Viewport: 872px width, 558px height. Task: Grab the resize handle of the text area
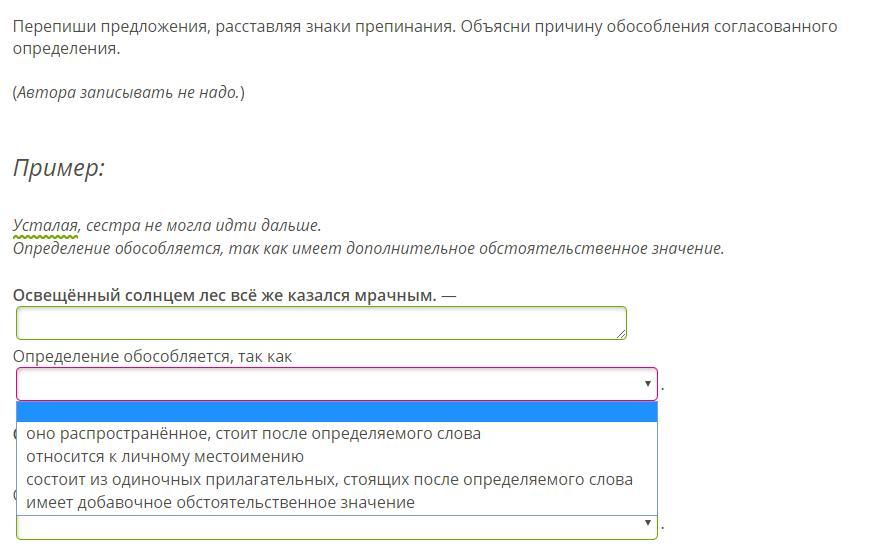[621, 335]
